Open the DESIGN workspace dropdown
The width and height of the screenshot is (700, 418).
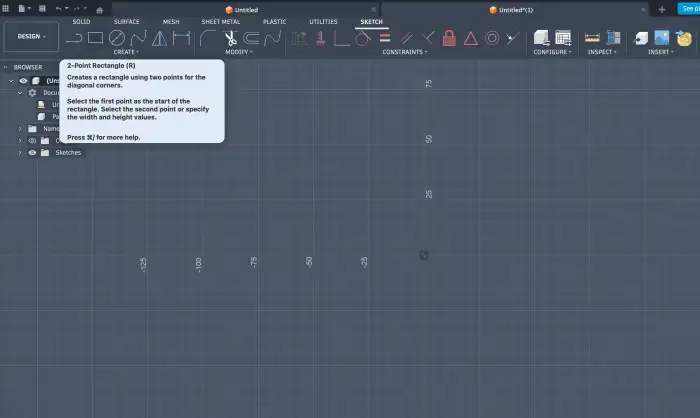31,36
